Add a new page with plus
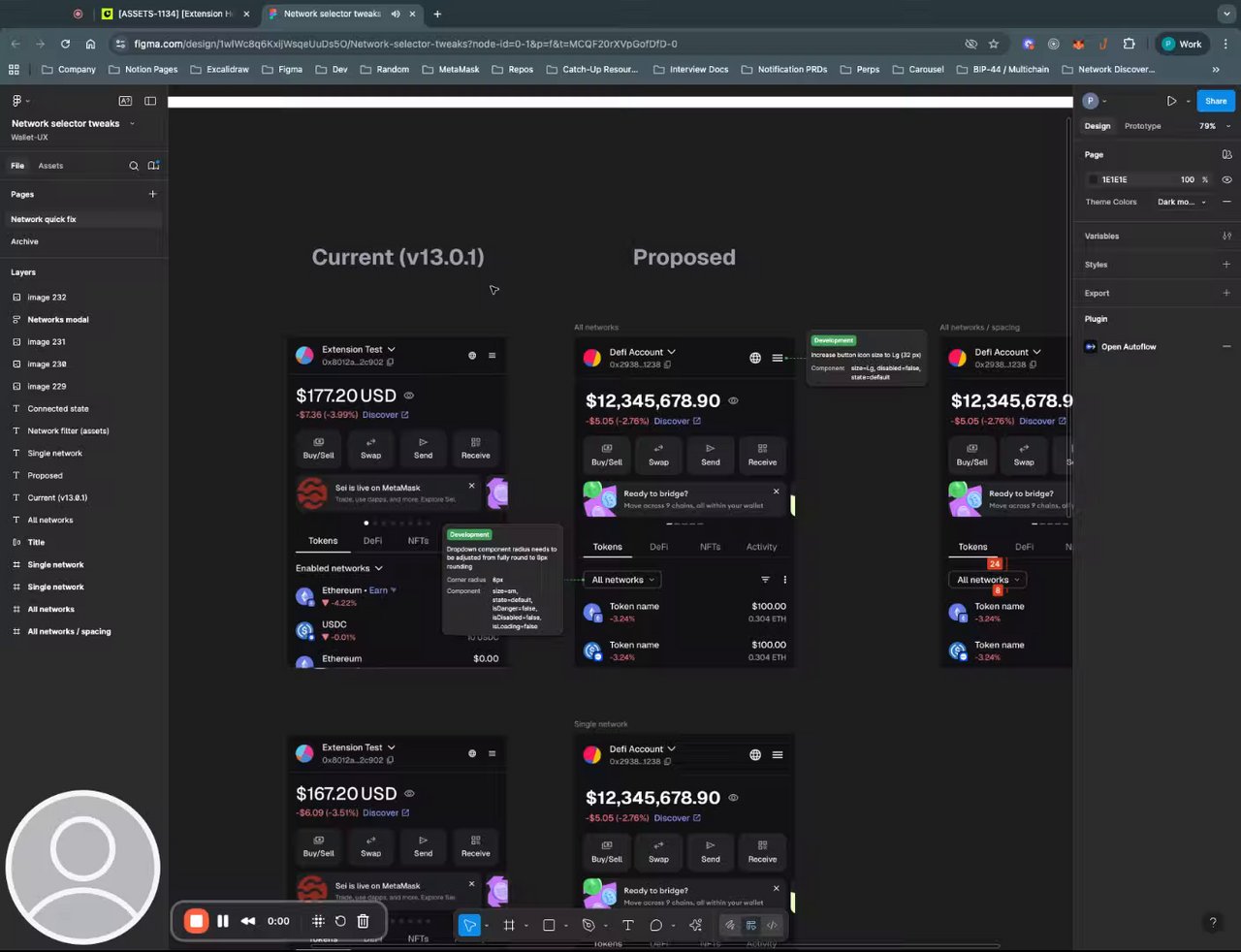Screen dimensions: 1241x952 point(152,194)
